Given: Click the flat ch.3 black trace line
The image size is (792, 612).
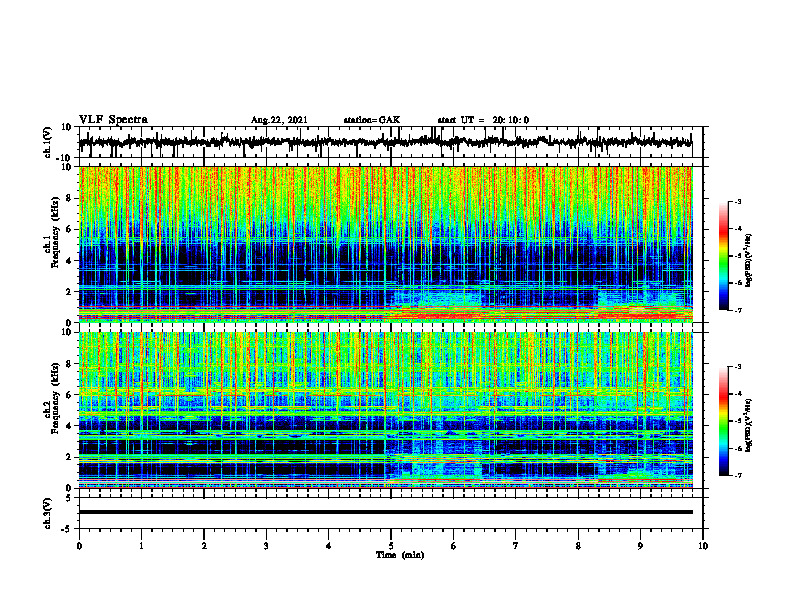Looking at the screenshot, I should point(385,512).
